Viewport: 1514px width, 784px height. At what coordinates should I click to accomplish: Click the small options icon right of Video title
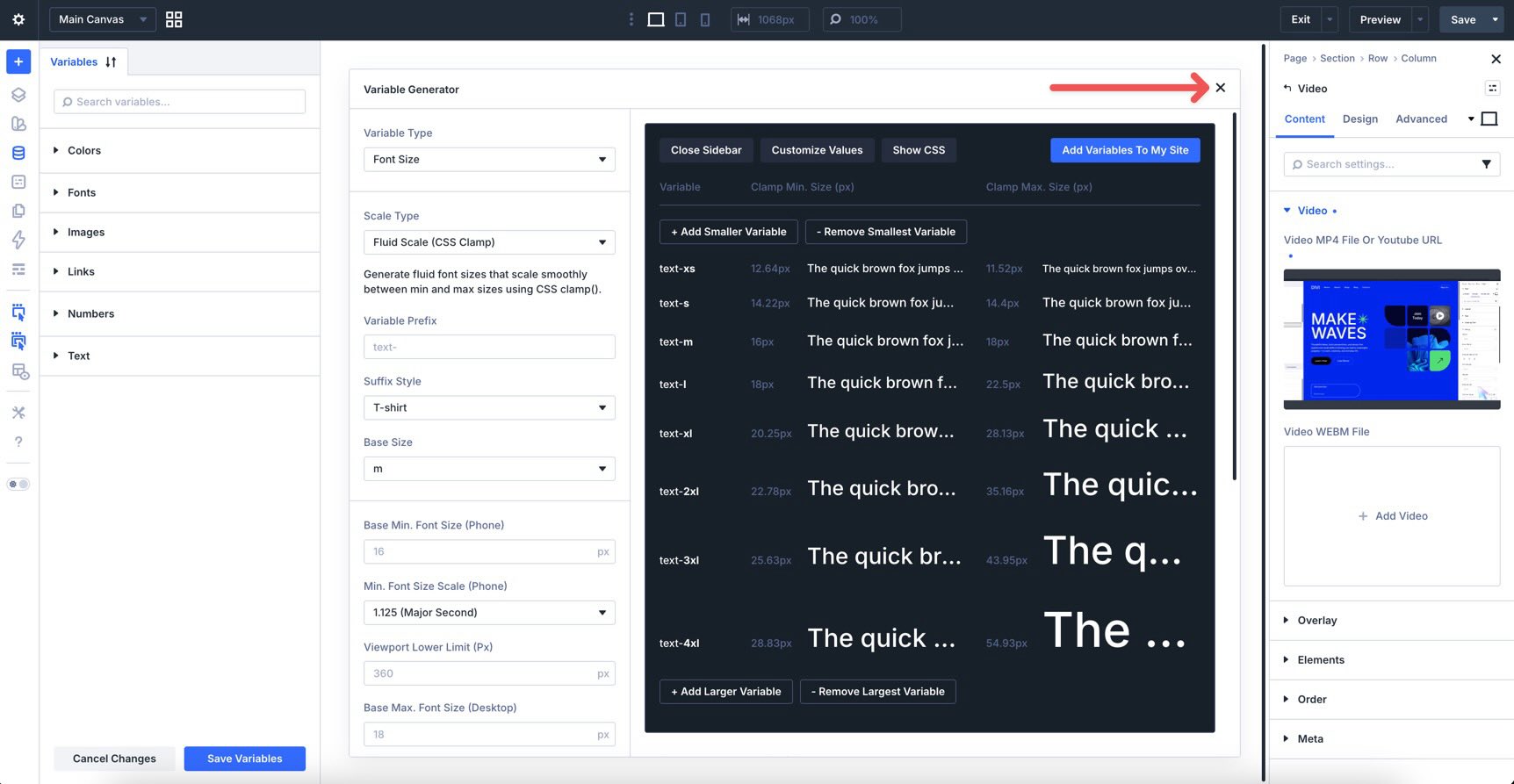[x=1492, y=88]
